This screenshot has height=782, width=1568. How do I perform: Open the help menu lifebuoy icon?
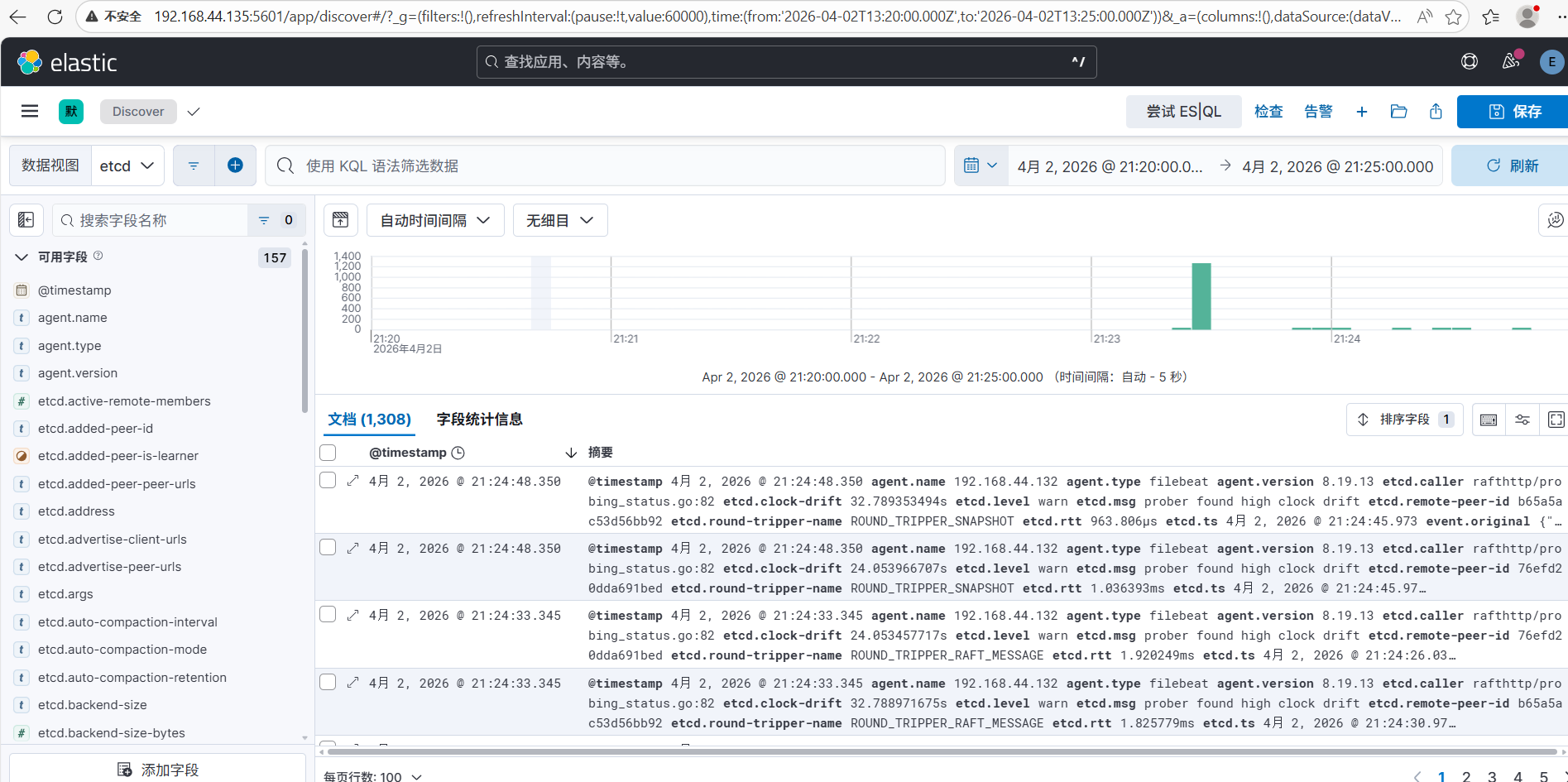click(1470, 61)
